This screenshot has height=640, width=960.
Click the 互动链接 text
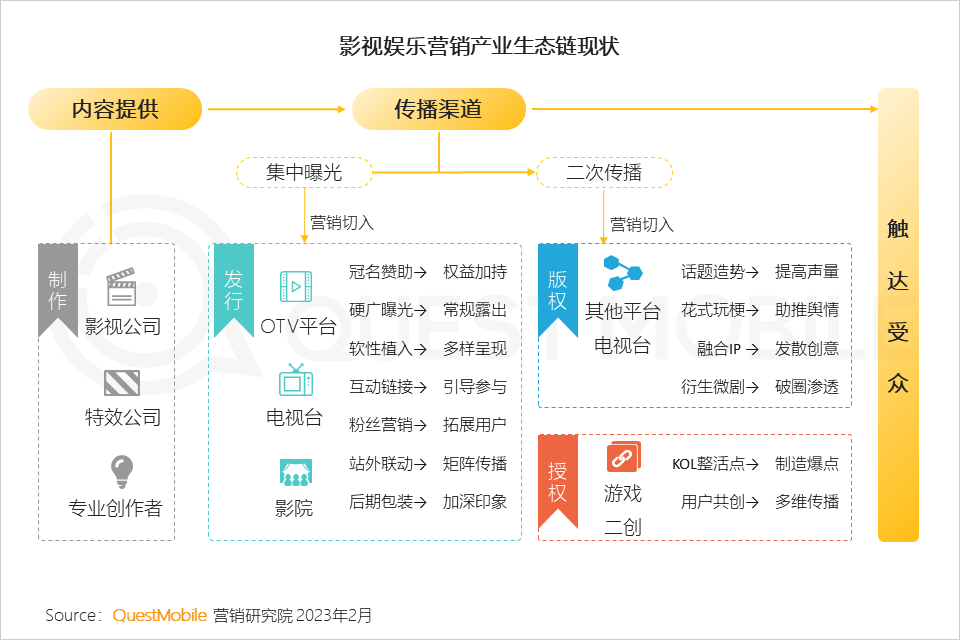pos(381,386)
